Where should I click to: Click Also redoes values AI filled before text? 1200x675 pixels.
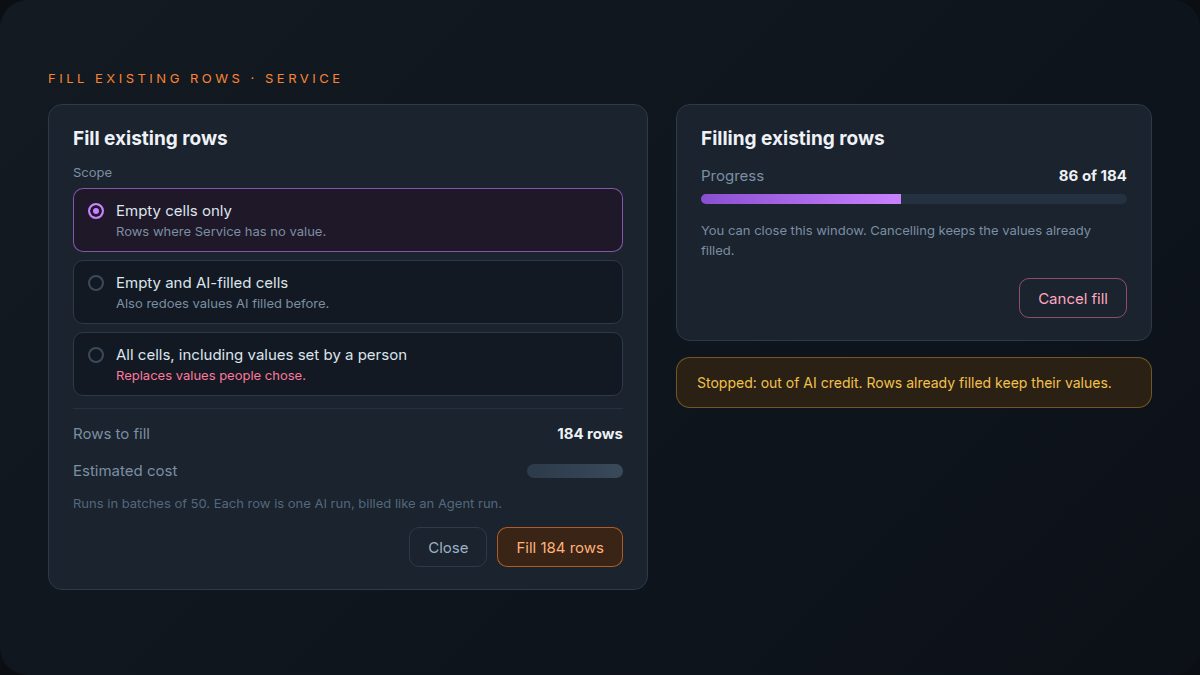222,304
